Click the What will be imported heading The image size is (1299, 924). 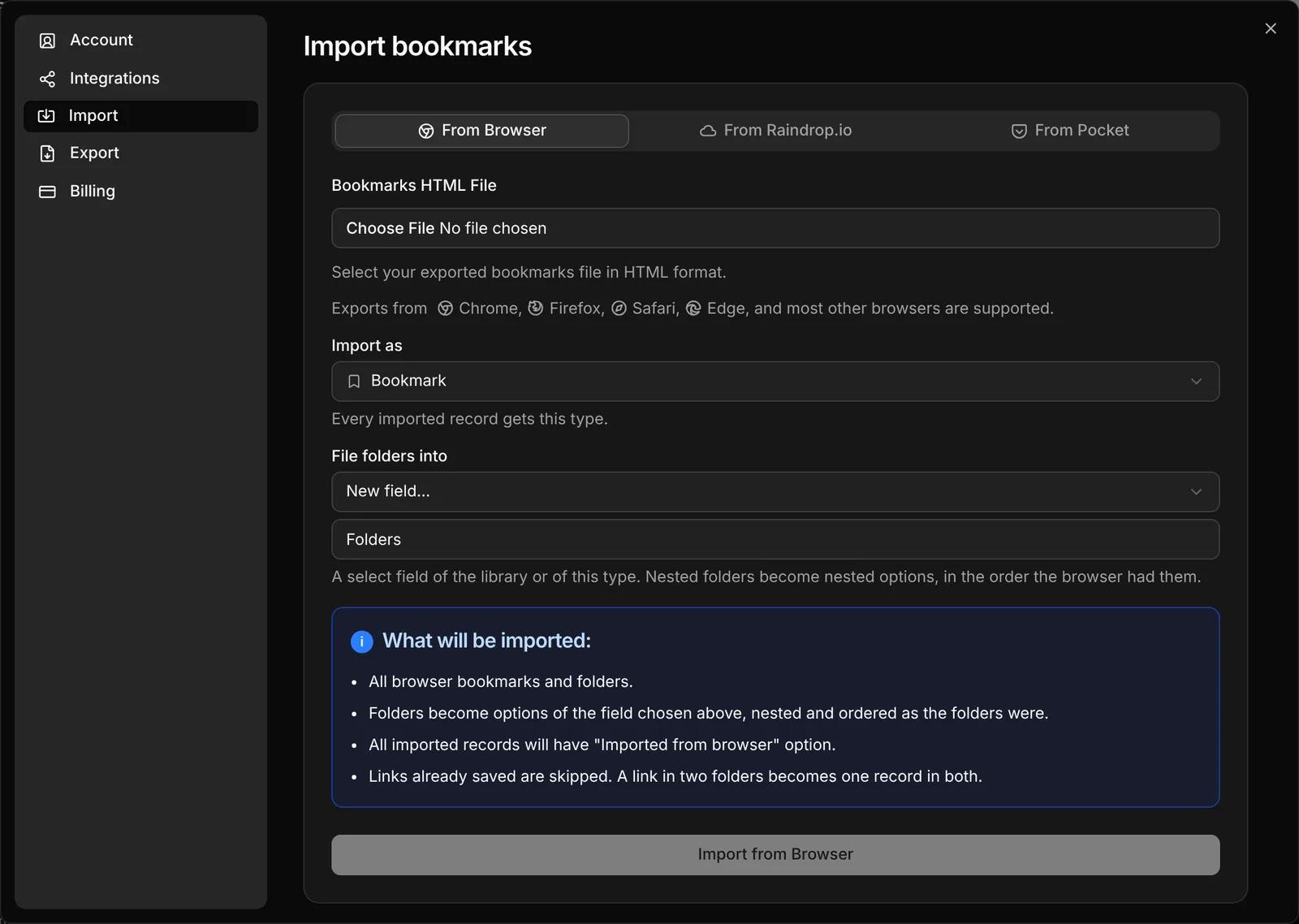click(486, 641)
